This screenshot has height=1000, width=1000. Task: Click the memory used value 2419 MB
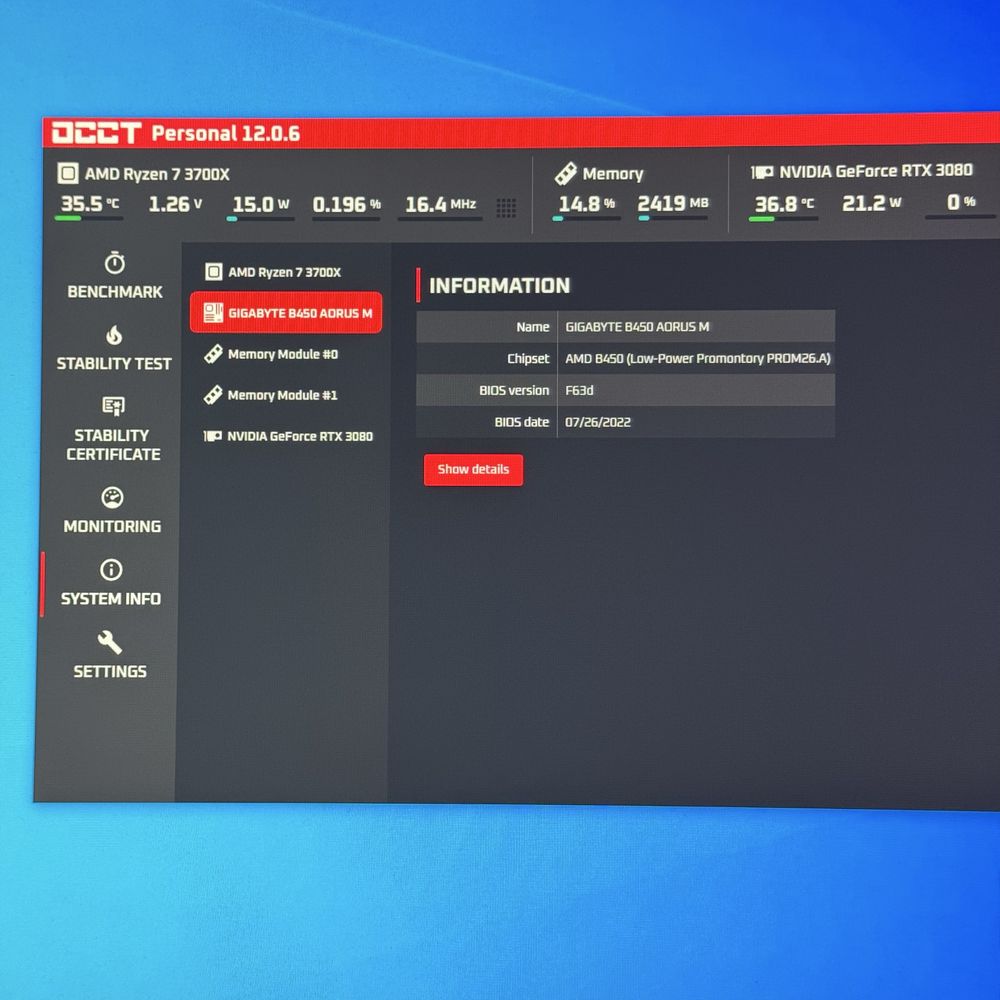pyautogui.click(x=673, y=203)
